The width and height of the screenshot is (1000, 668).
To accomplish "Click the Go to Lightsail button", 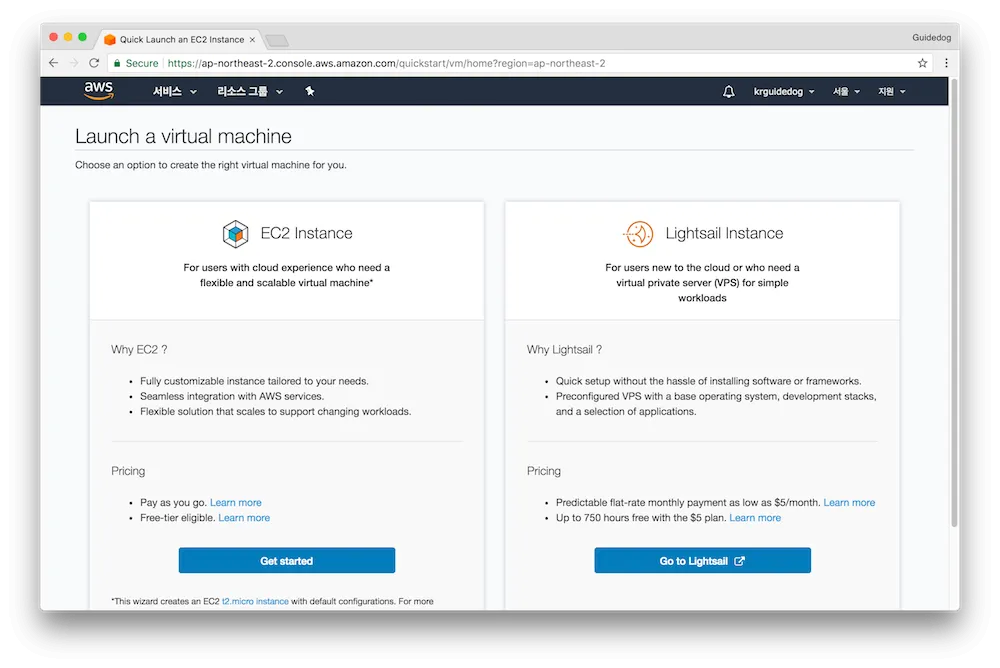I will click(x=702, y=560).
